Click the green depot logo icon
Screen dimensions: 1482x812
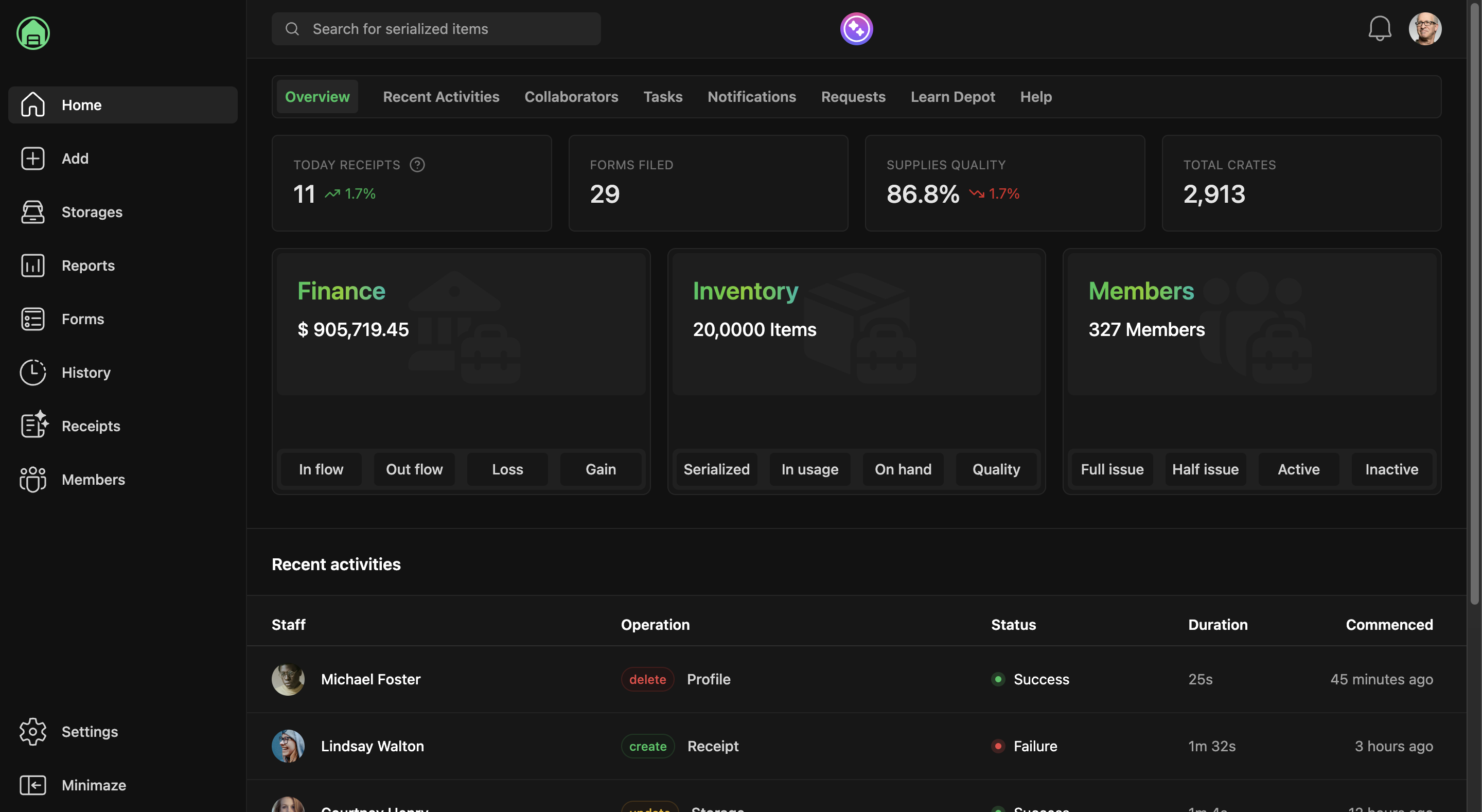[x=33, y=33]
